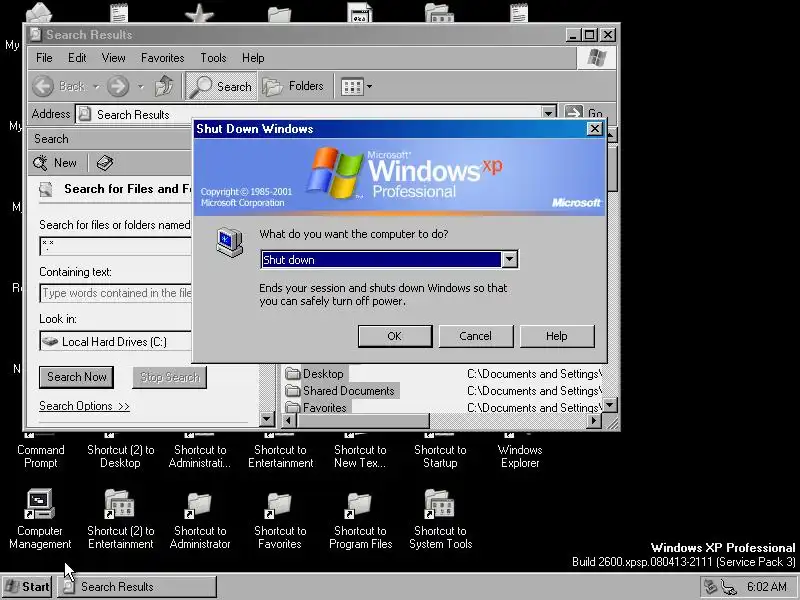Click search pane scroll down arrow
The width and height of the screenshot is (800, 600).
coord(267,419)
